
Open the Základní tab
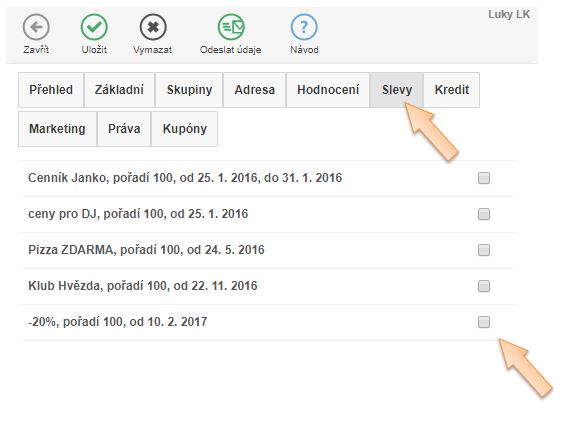119,90
